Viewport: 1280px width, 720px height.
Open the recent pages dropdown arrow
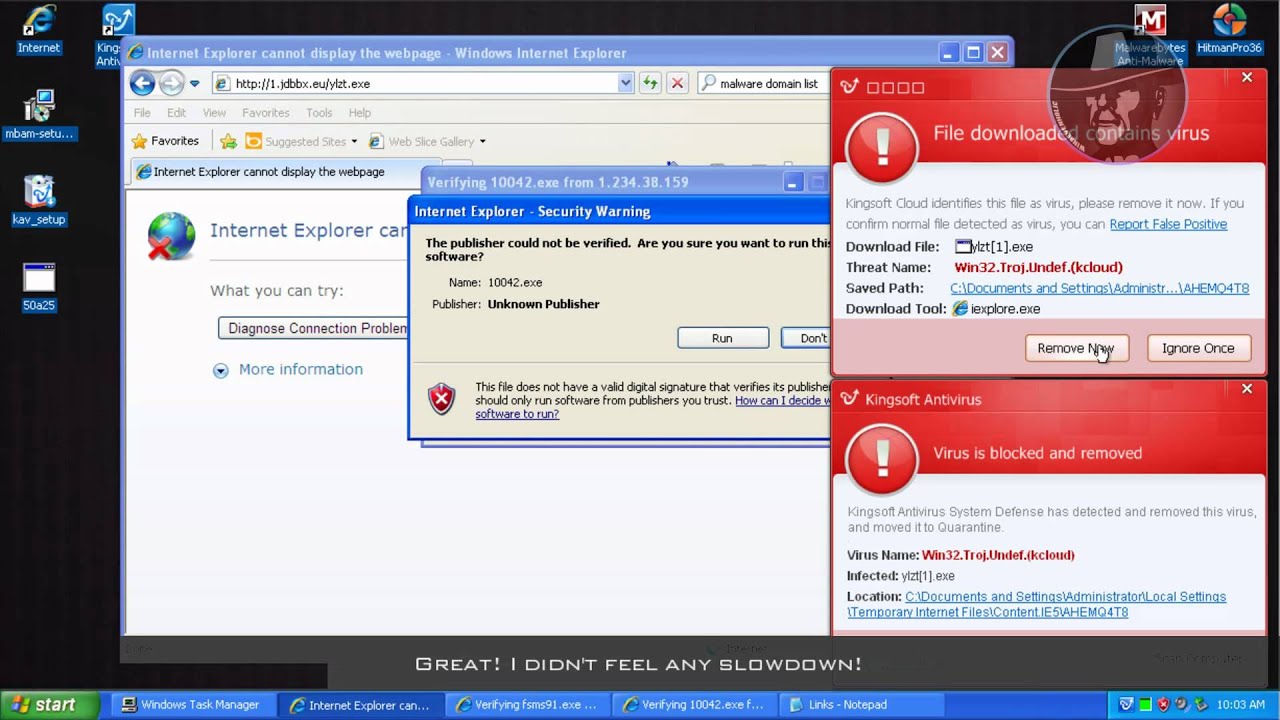[195, 84]
